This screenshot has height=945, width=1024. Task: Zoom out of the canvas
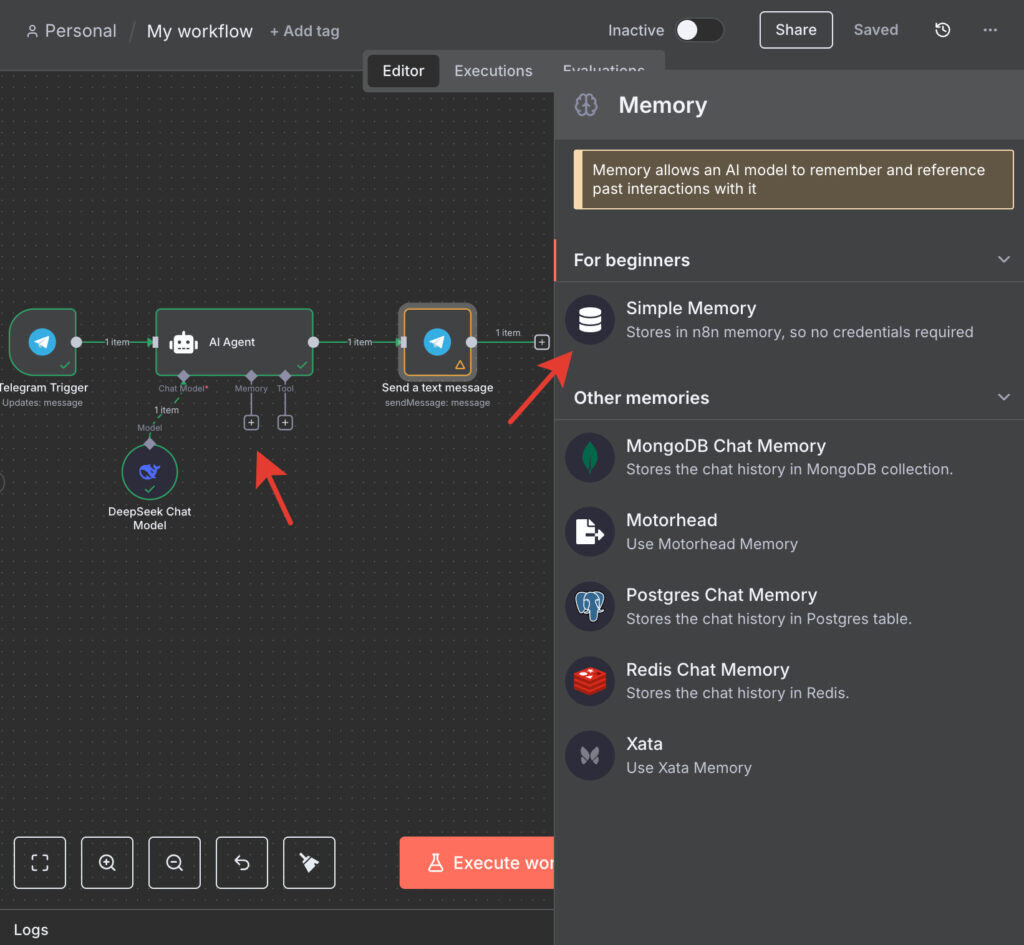[x=174, y=863]
